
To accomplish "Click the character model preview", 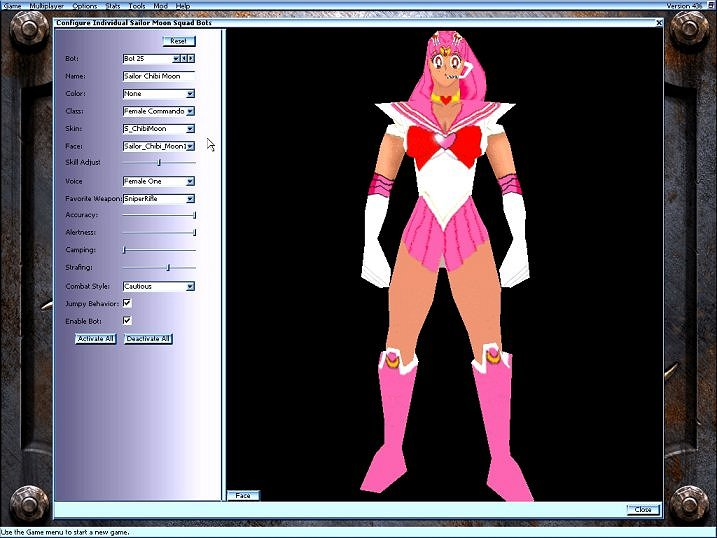I will pyautogui.click(x=446, y=265).
